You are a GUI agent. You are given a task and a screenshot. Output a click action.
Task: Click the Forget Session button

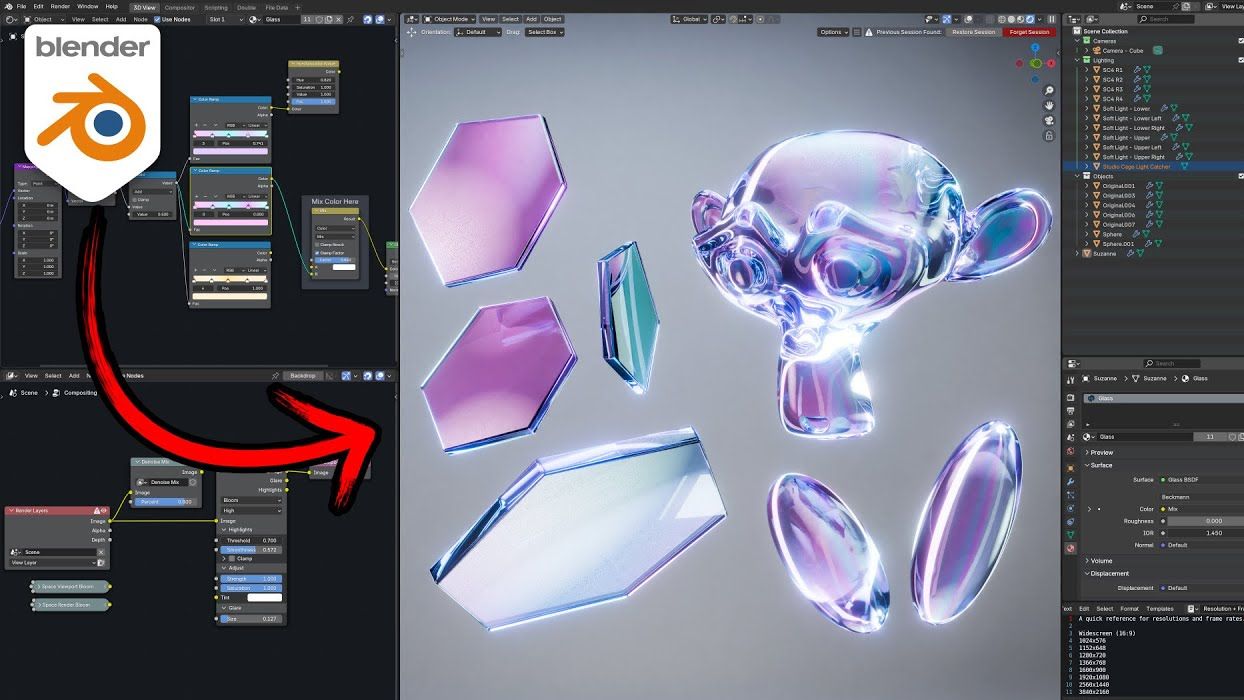[1029, 32]
